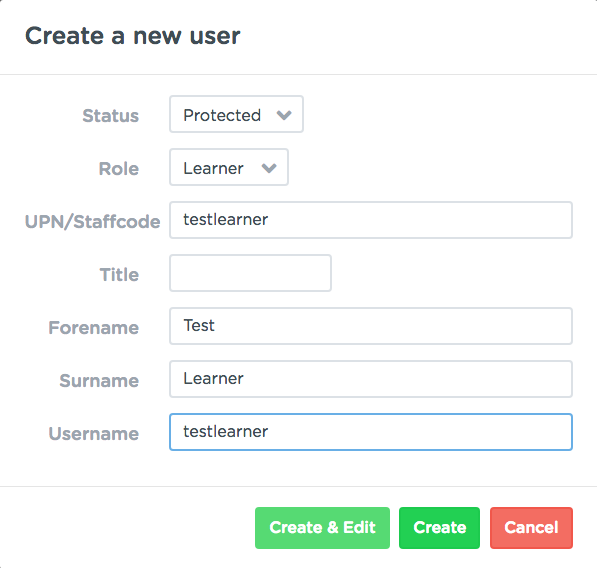Cancel the new user dialog
Image resolution: width=597 pixels, height=568 pixels.
click(531, 528)
